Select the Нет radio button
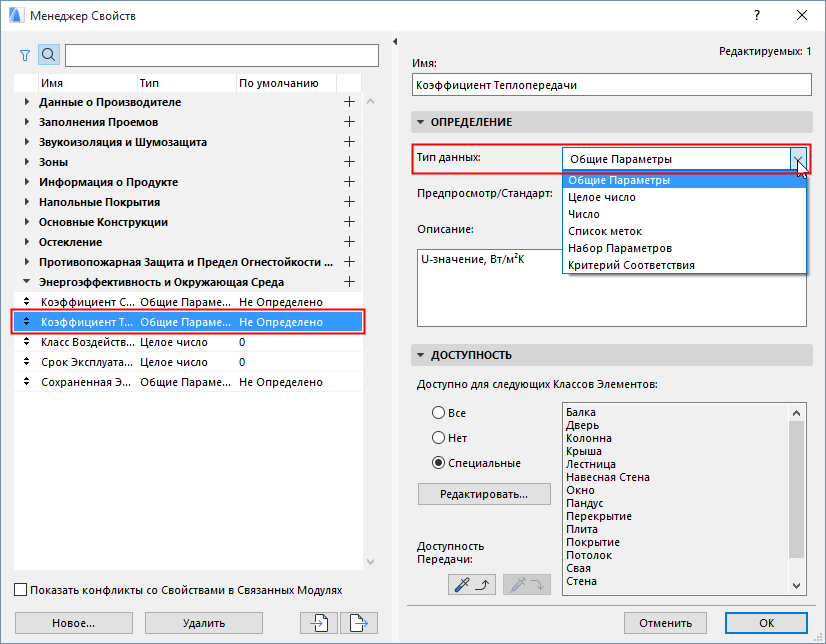This screenshot has width=826, height=644. click(x=438, y=438)
